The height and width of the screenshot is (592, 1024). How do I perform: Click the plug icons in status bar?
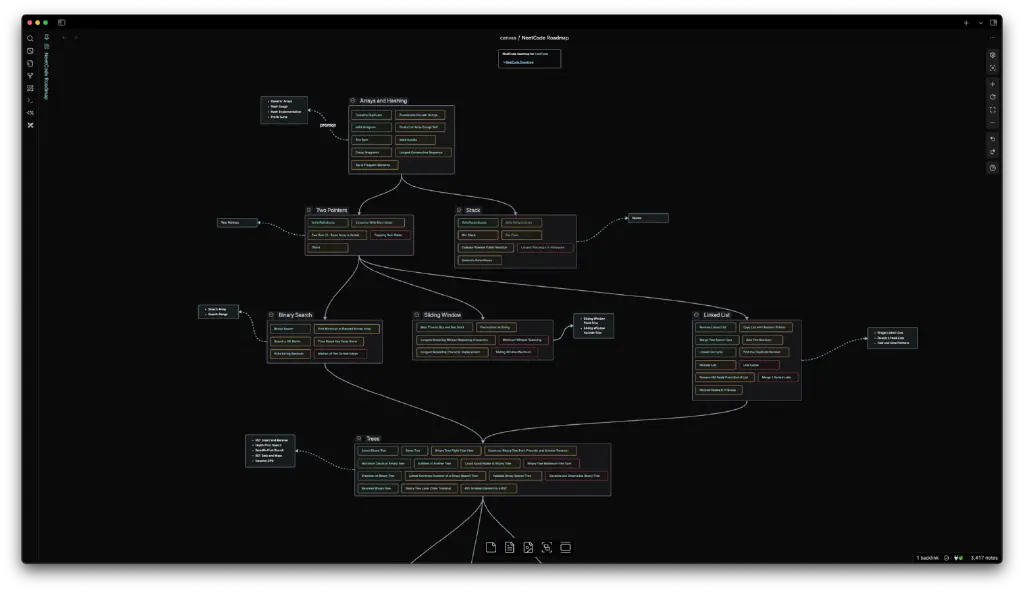click(x=958, y=558)
